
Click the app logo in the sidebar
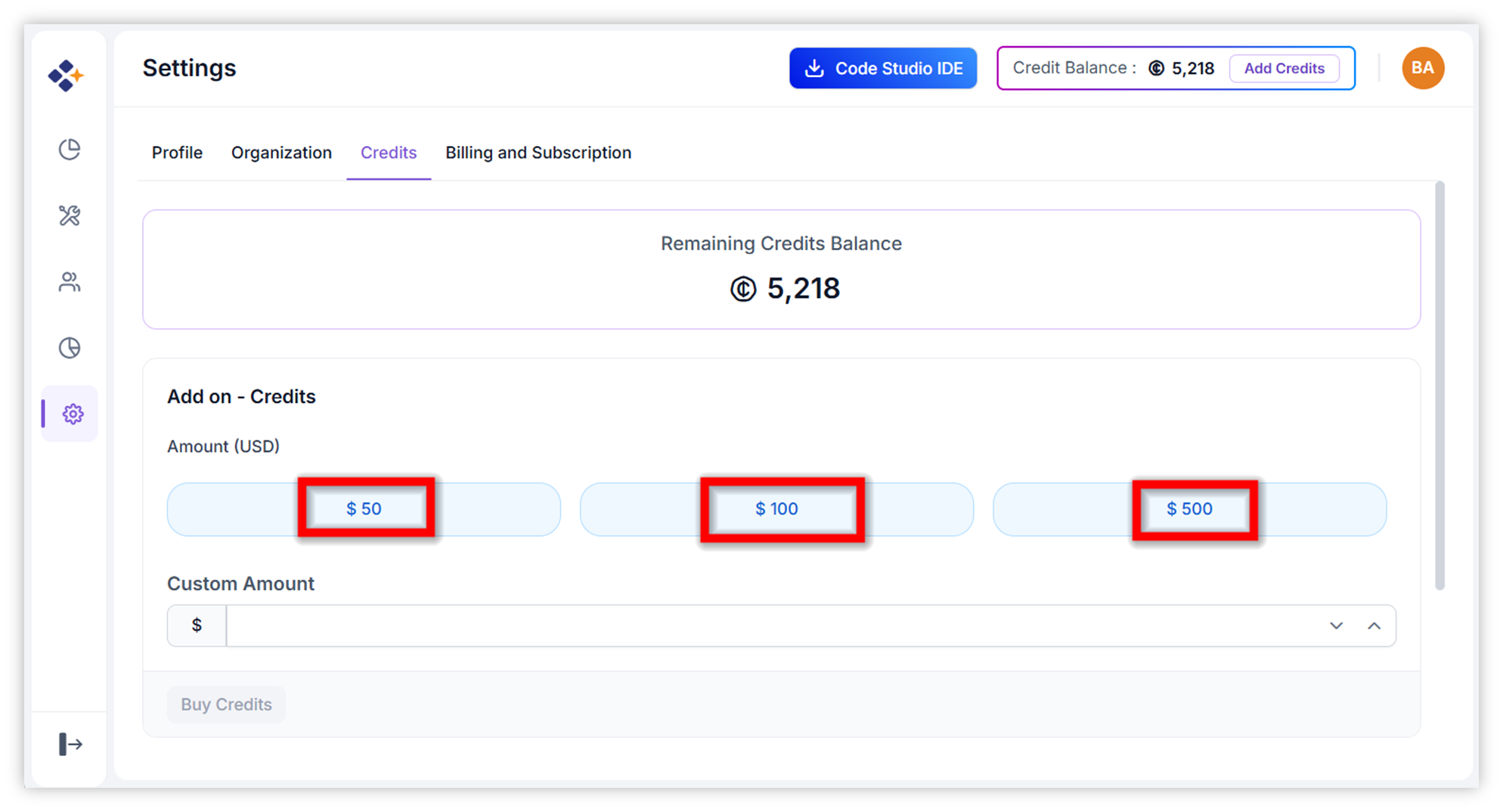tap(66, 76)
